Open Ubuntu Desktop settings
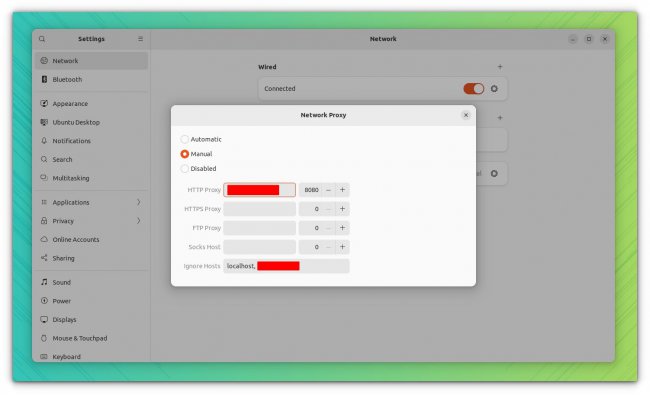 pos(91,122)
